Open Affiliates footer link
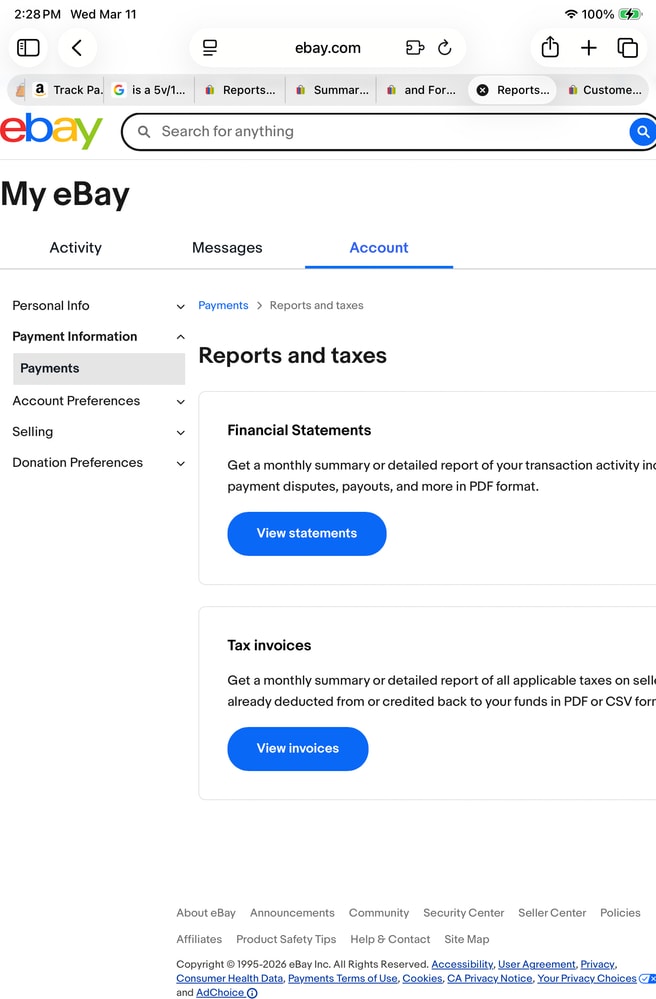656x999 pixels. point(199,939)
